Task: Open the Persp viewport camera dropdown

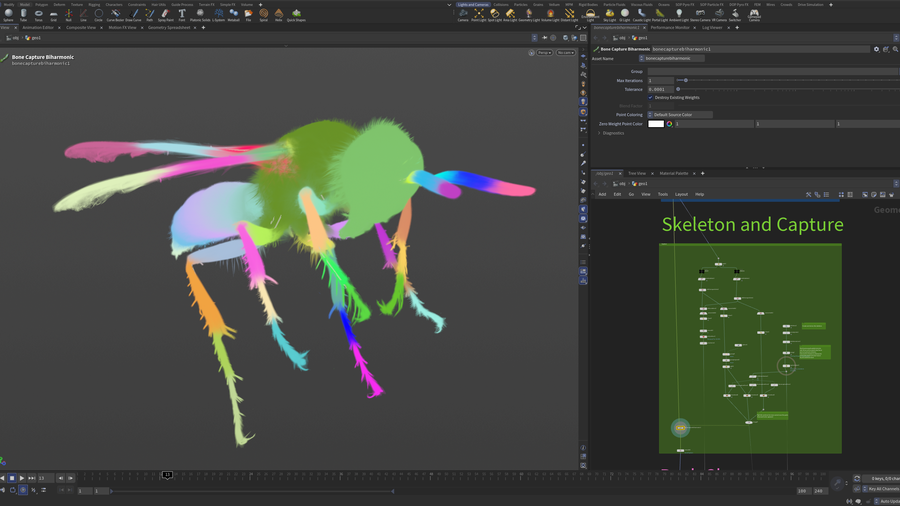Action: (x=544, y=53)
